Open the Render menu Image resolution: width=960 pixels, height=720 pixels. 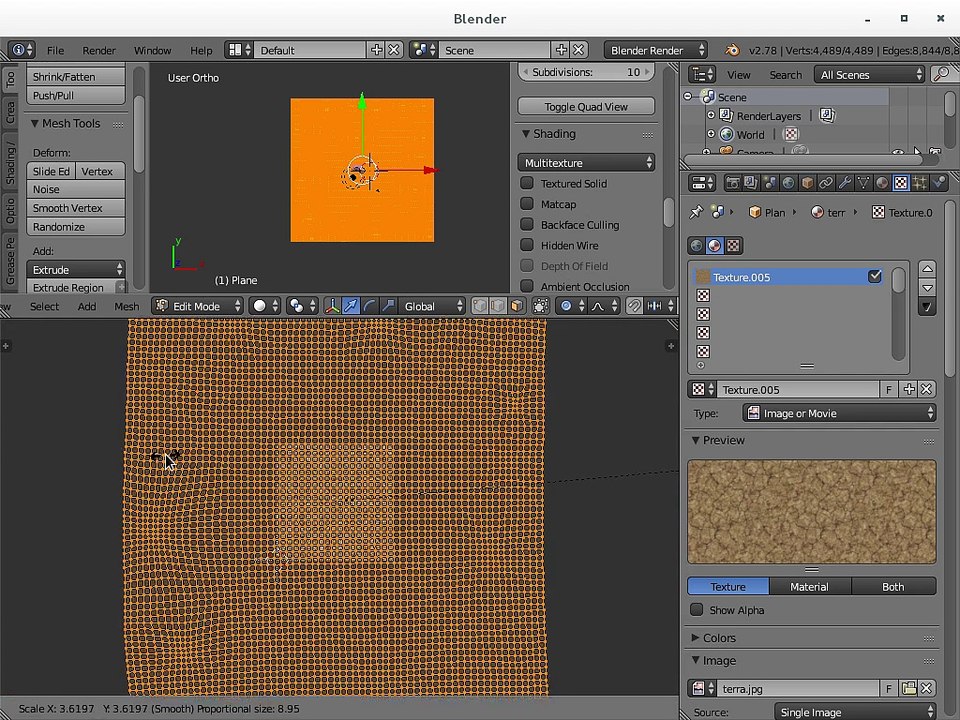pos(99,50)
